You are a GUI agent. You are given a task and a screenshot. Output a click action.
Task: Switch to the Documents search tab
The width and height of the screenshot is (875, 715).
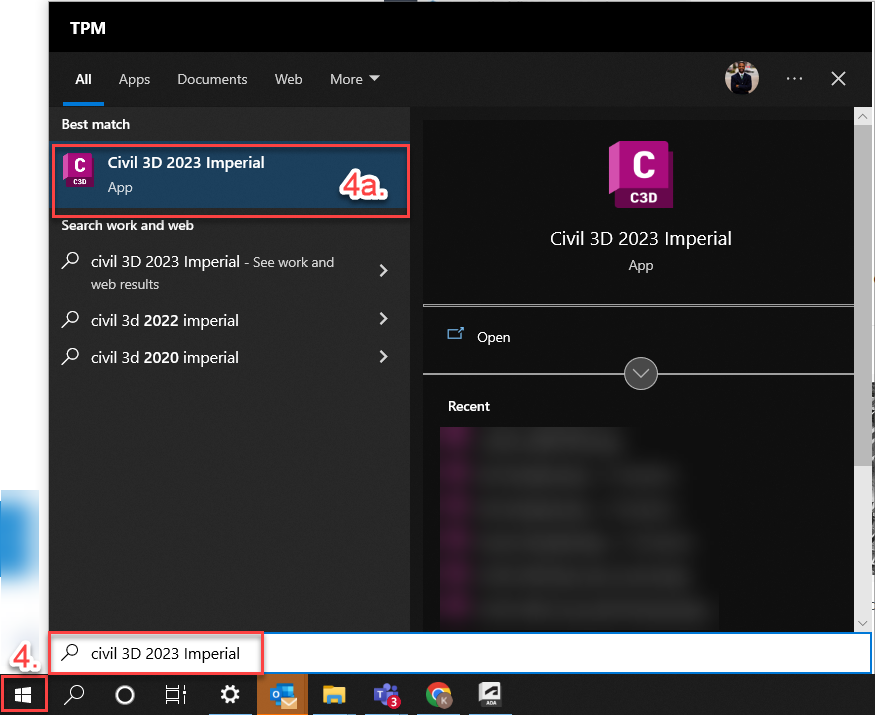point(212,79)
